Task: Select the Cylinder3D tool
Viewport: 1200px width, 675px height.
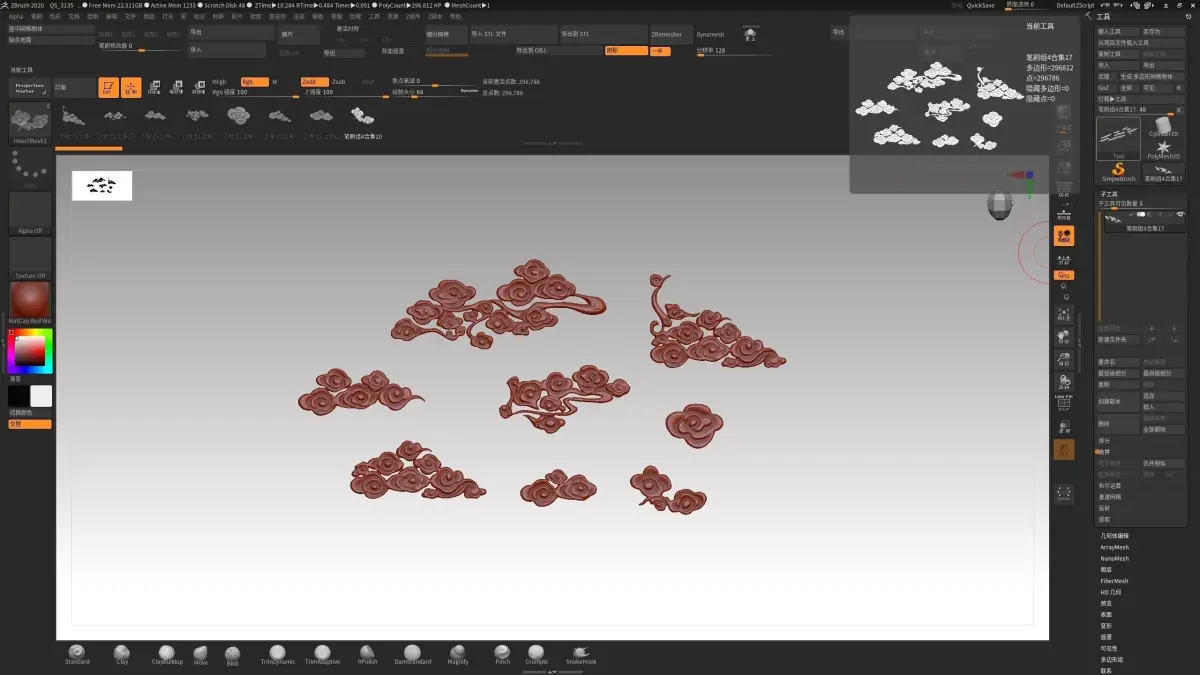Action: pos(1163,125)
